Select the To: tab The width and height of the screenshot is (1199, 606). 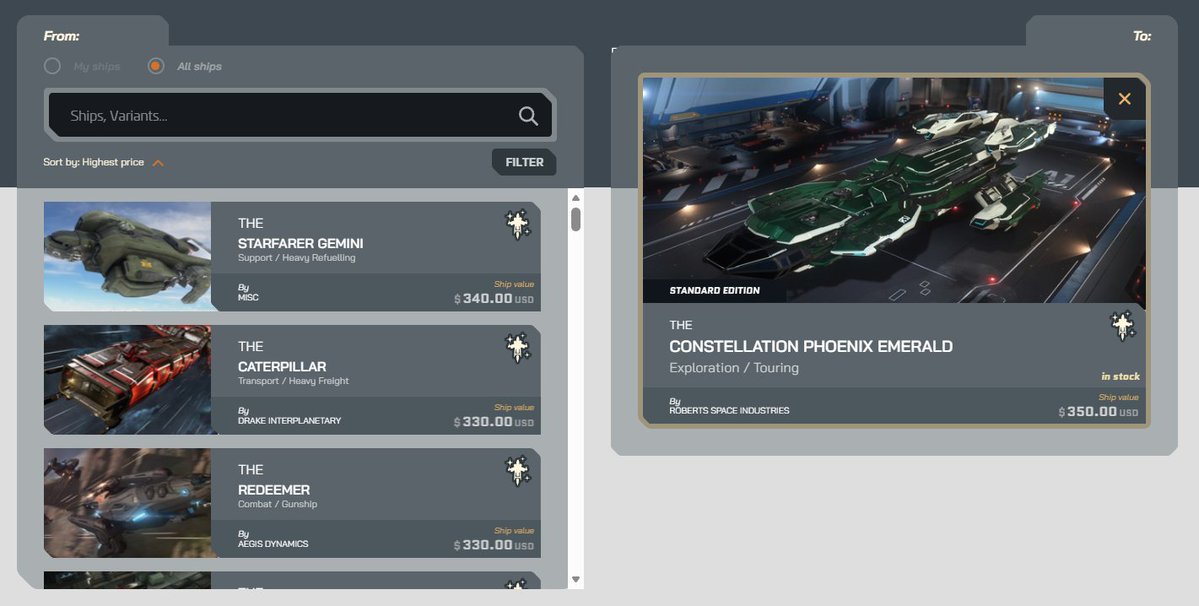[1142, 36]
